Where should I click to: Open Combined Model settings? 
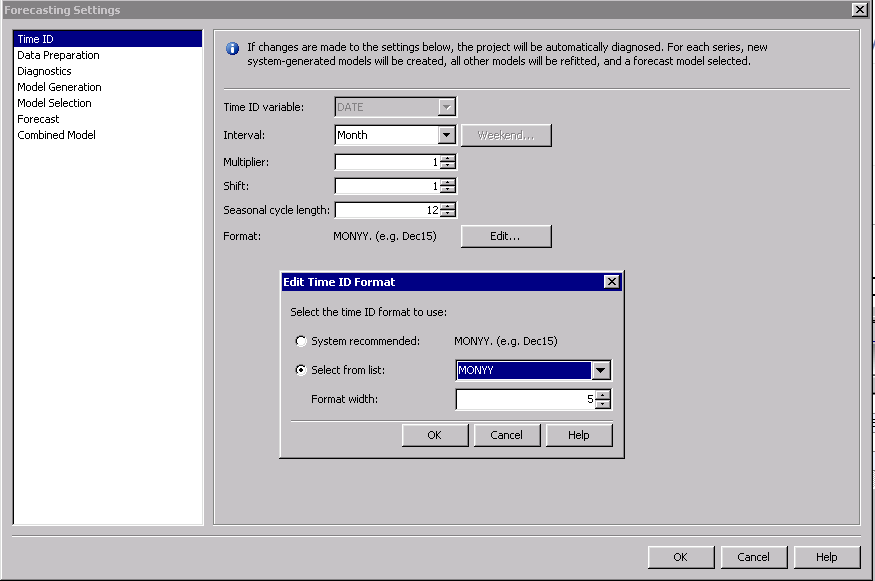55,135
